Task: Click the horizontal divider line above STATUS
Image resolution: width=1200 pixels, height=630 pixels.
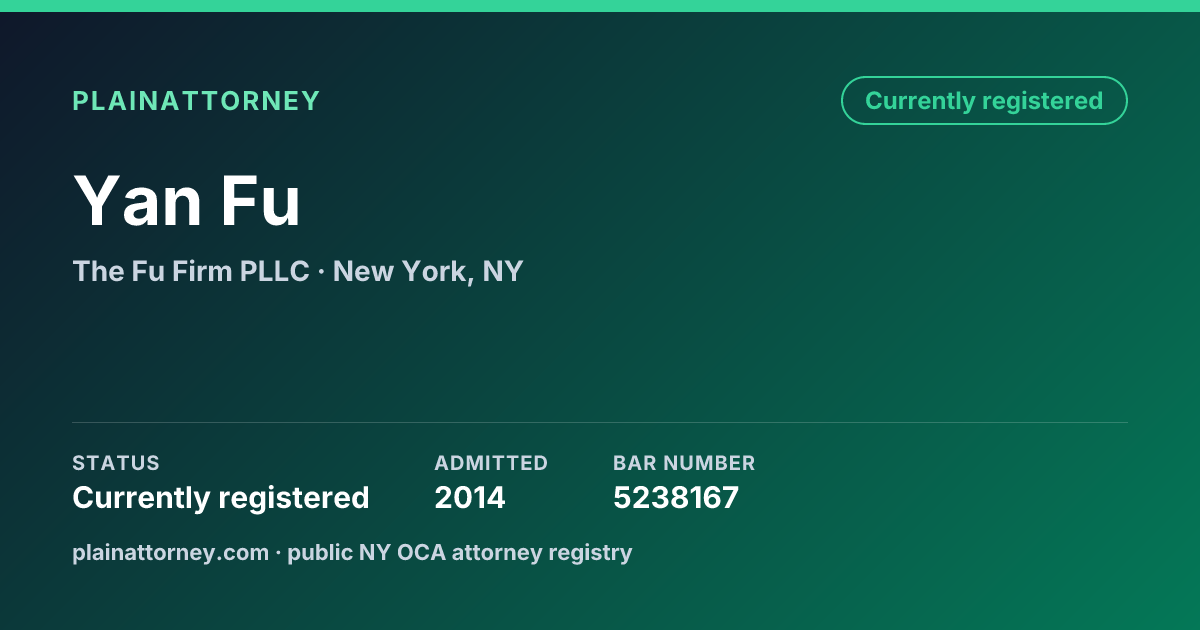Action: (600, 422)
